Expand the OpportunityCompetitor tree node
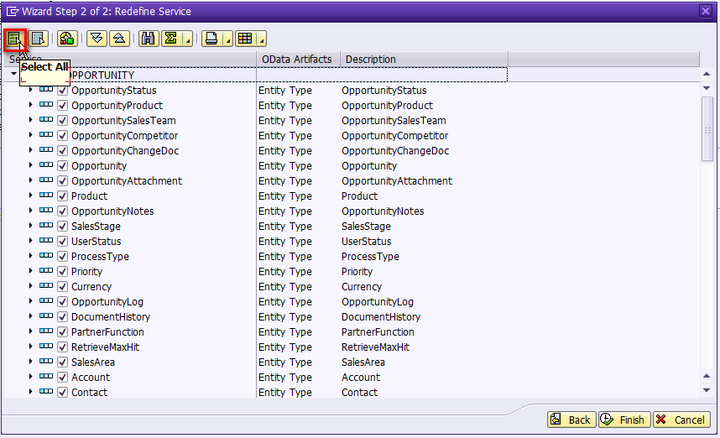Image resolution: width=720 pixels, height=438 pixels. click(30, 135)
